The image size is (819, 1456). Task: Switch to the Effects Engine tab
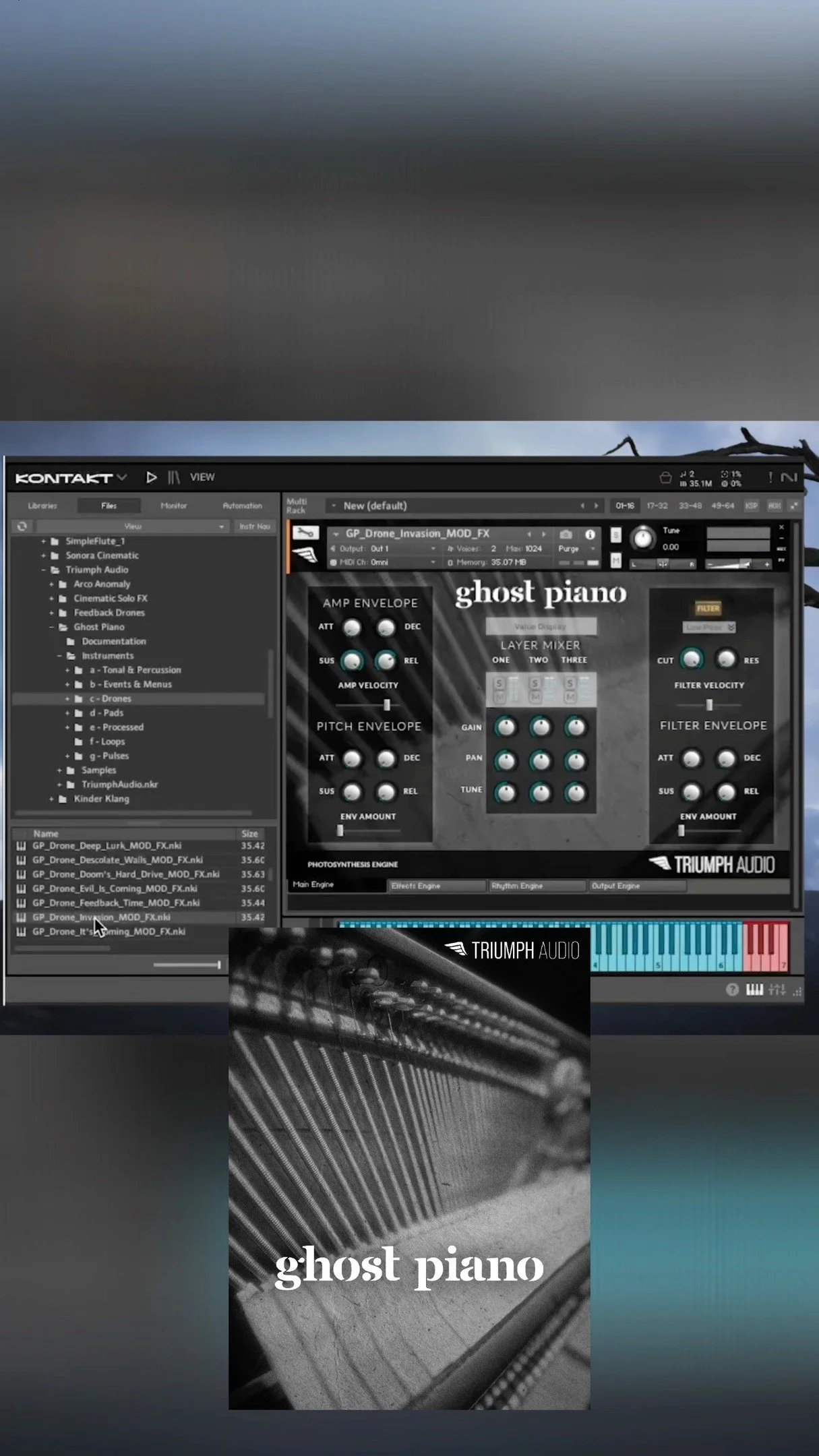(437, 886)
